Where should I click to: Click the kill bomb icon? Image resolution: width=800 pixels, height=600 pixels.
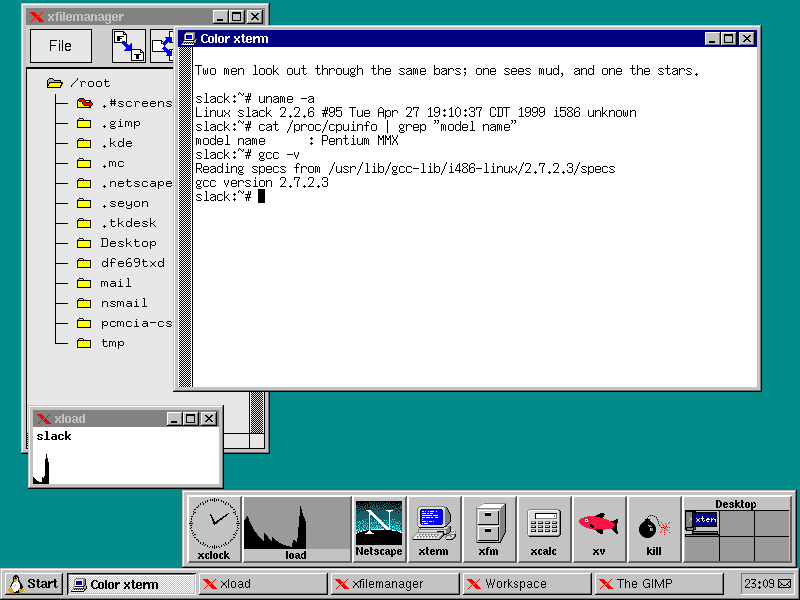pos(654,528)
